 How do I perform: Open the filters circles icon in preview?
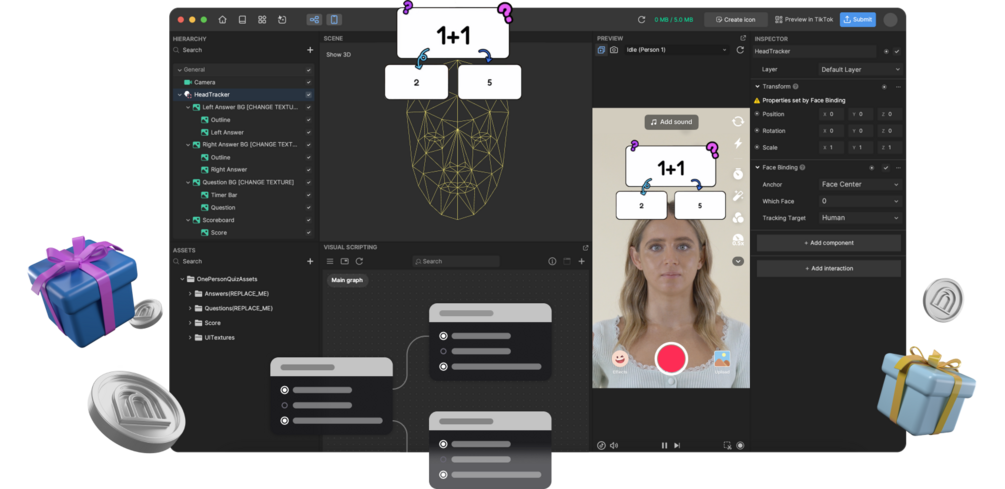[738, 218]
